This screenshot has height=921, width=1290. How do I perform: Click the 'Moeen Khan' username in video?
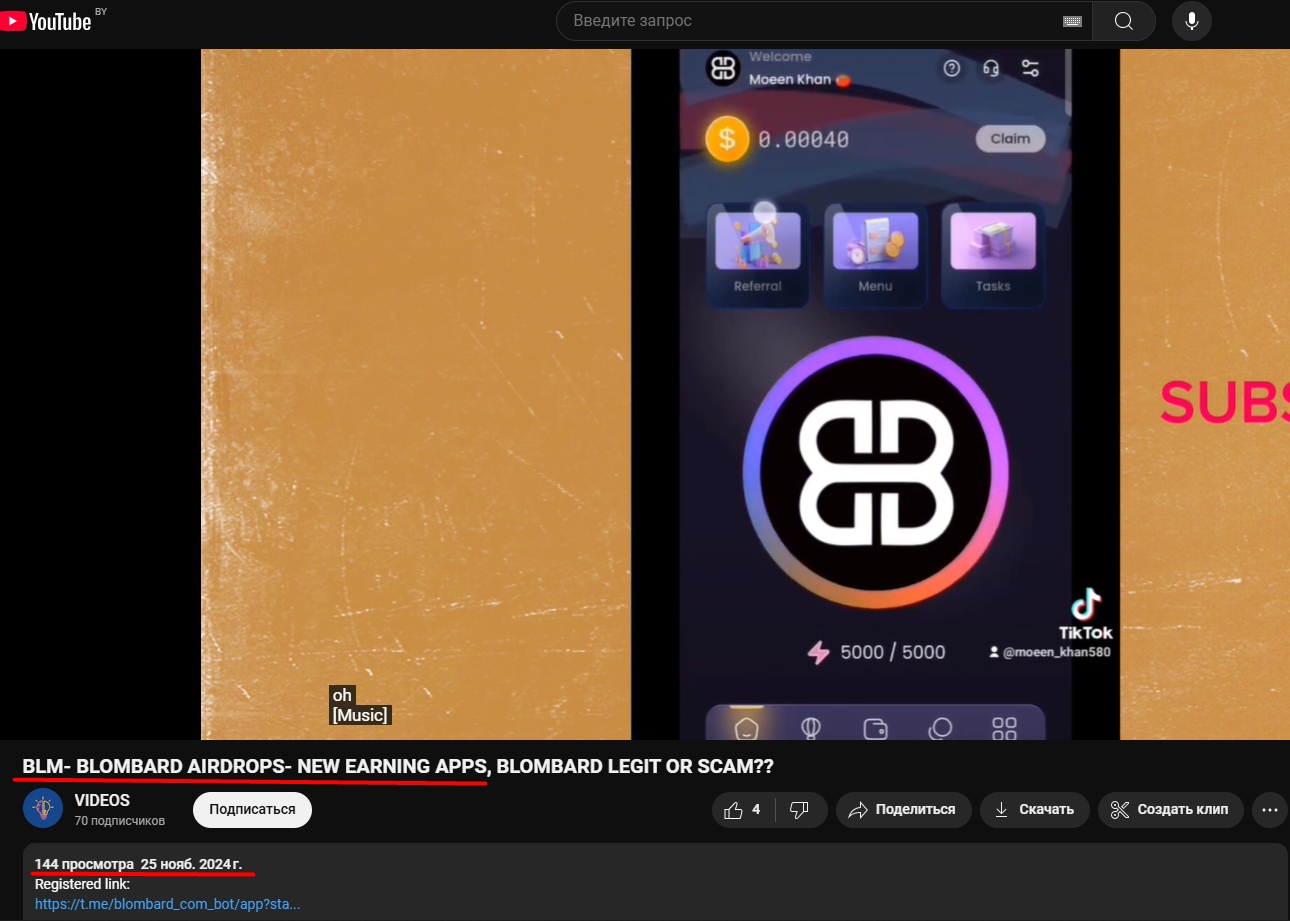pyautogui.click(x=790, y=79)
